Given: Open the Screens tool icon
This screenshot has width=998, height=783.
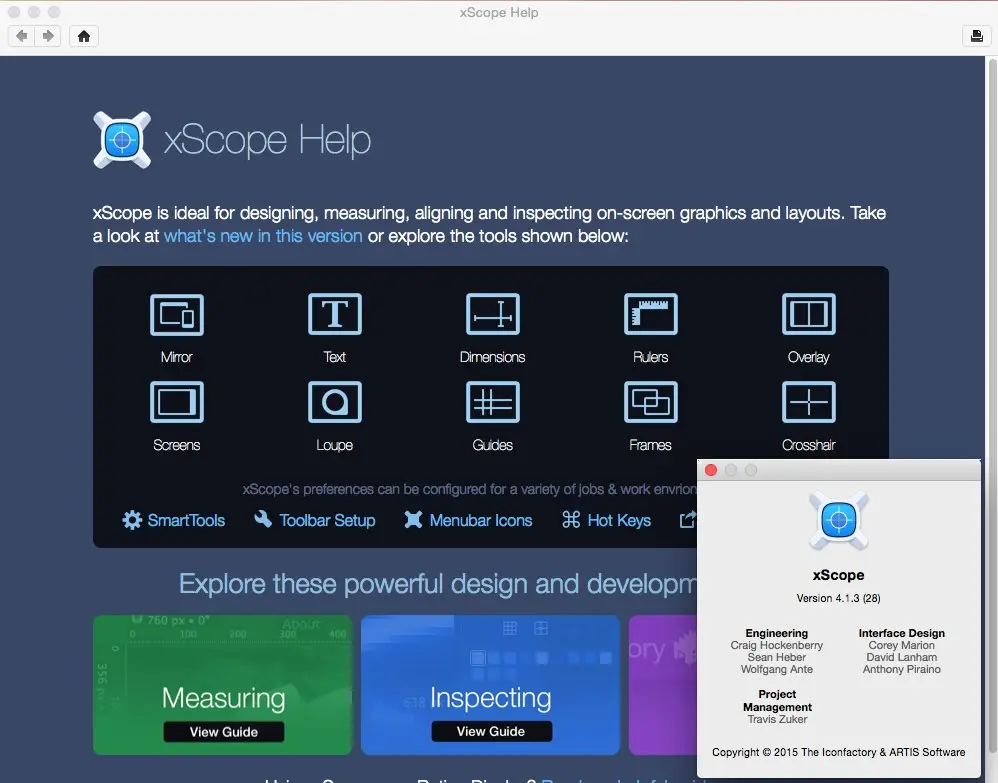Looking at the screenshot, I should coord(177,402).
